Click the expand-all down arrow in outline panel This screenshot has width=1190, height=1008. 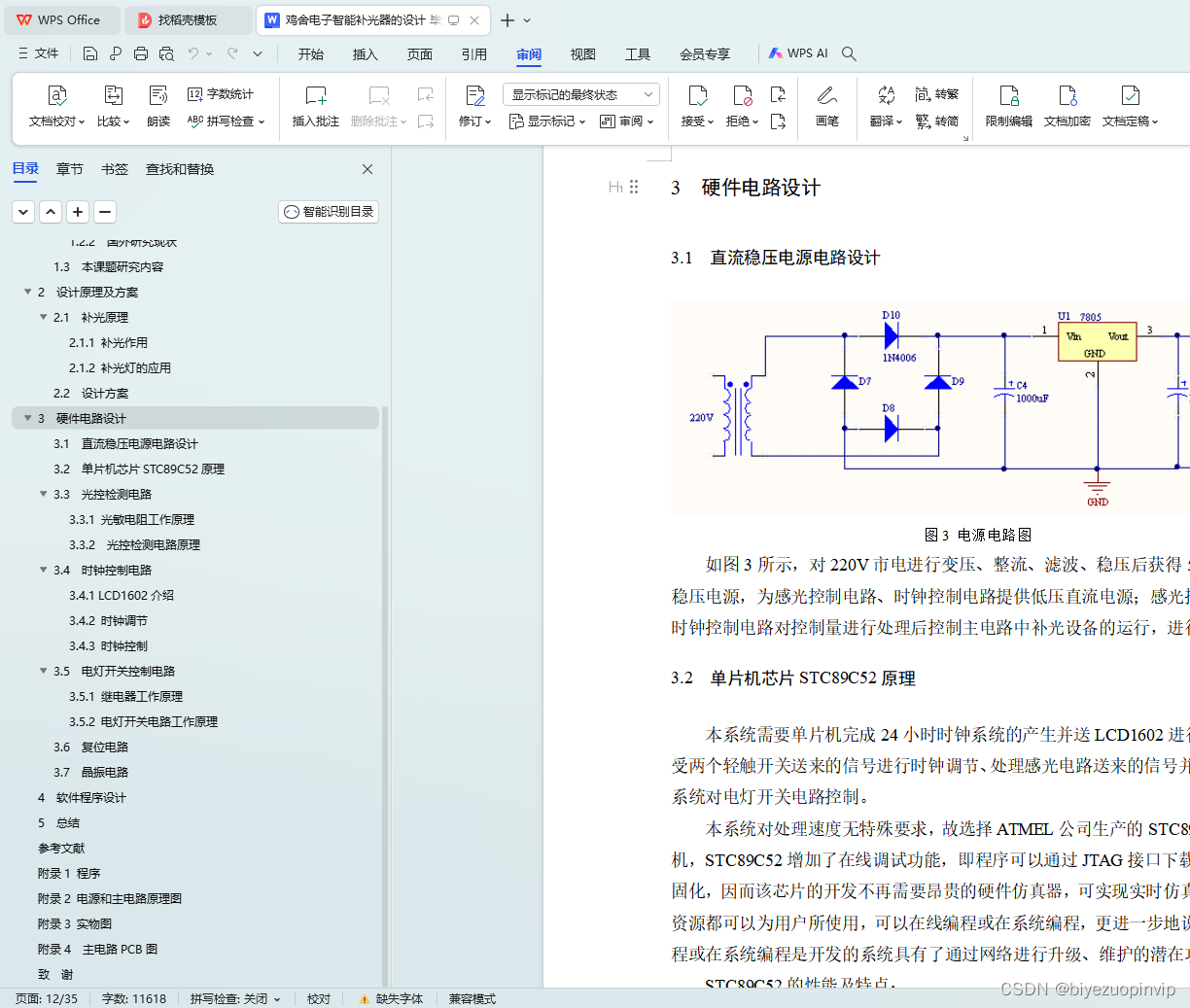coord(23,212)
